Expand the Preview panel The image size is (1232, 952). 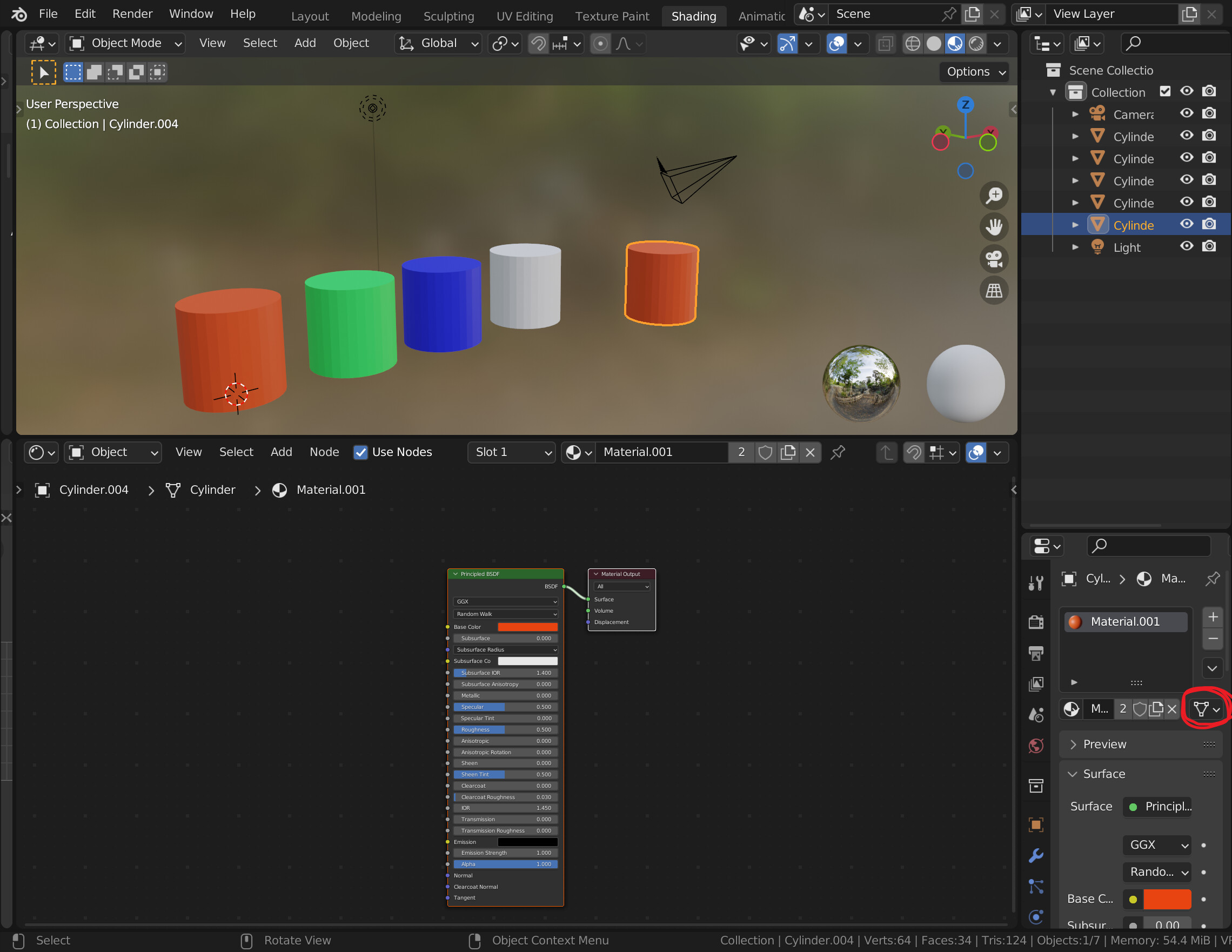1104,745
